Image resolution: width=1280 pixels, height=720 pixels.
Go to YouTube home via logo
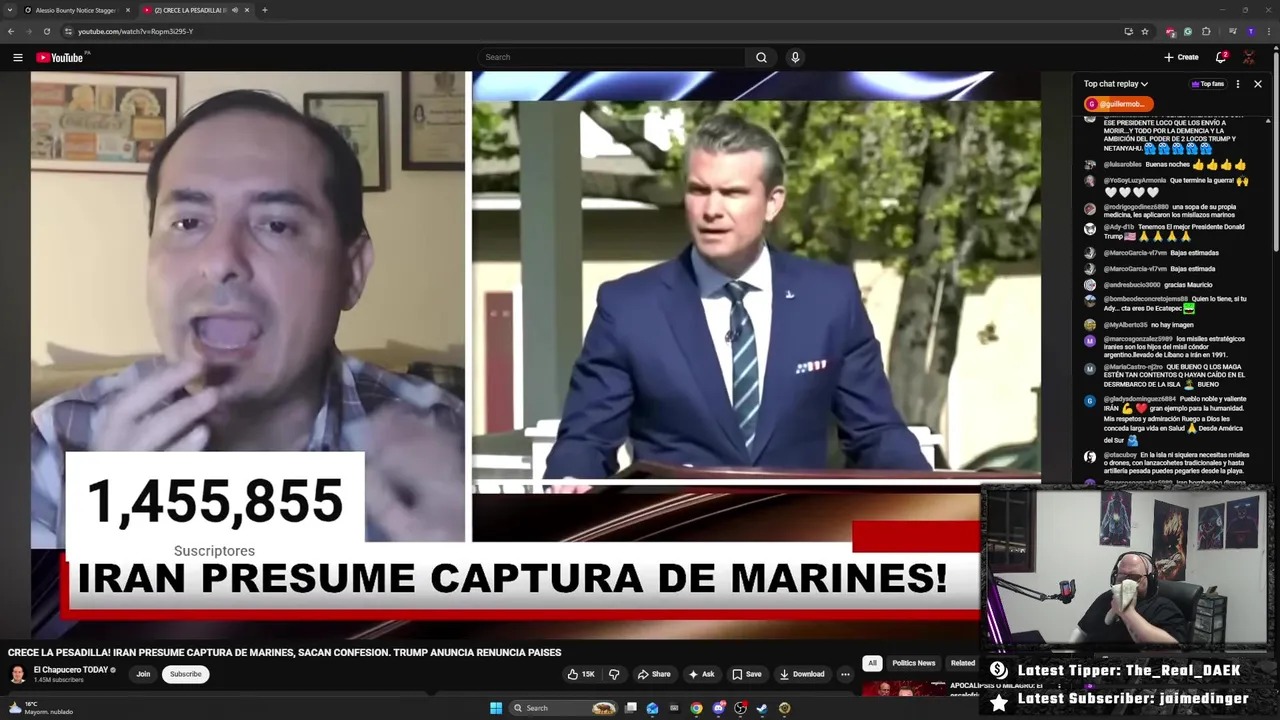(62, 57)
